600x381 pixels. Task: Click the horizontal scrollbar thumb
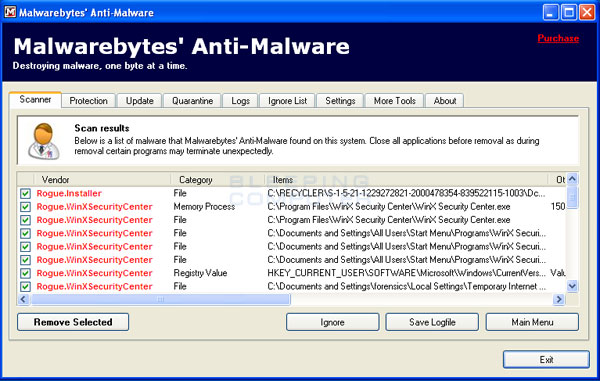(160, 299)
